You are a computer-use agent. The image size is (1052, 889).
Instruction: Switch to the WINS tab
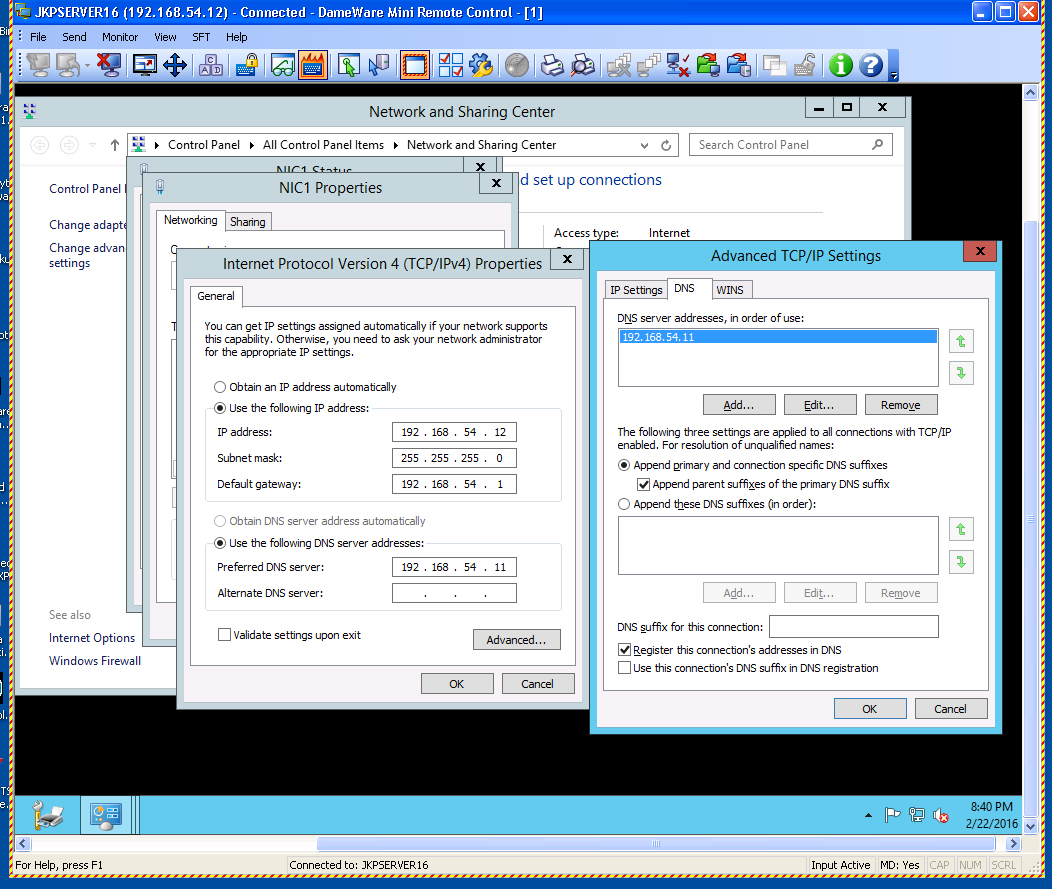pos(732,289)
